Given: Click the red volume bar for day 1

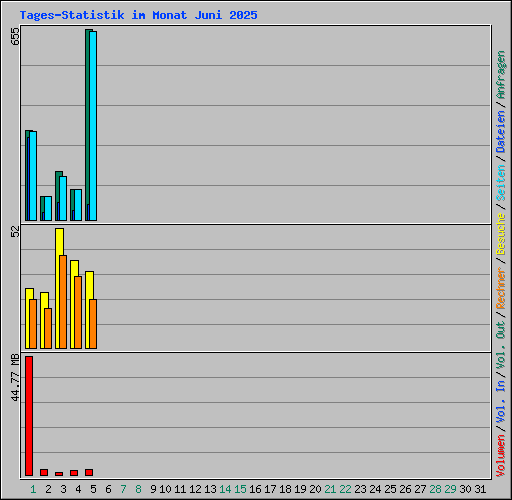Looking at the screenshot, I should [x=29, y=416].
